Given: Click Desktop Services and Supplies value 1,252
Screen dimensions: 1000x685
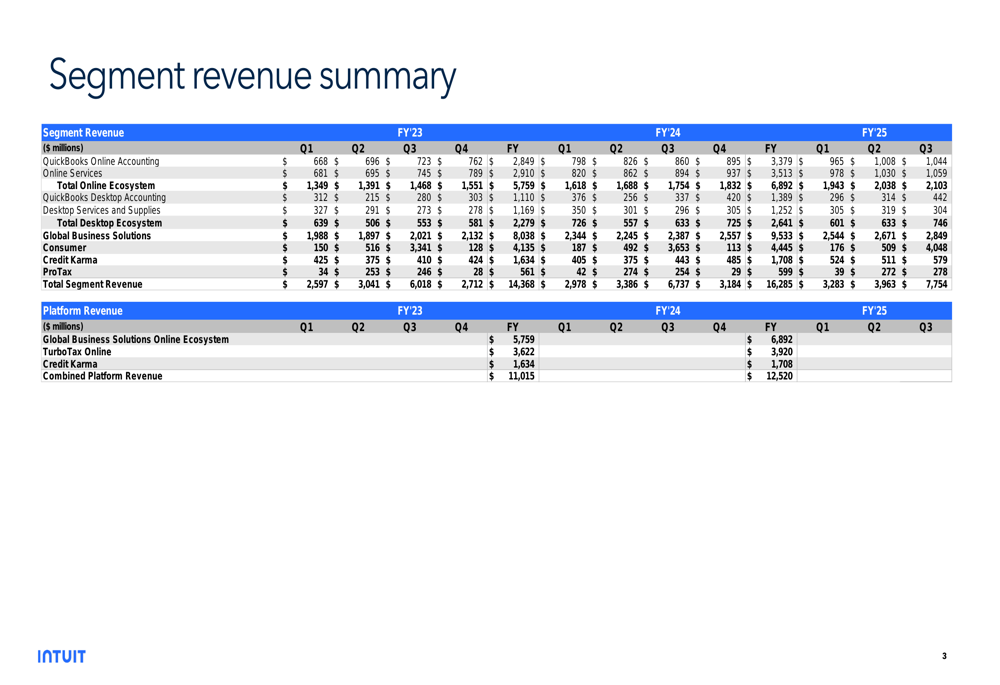Looking at the screenshot, I should click(x=782, y=210).
